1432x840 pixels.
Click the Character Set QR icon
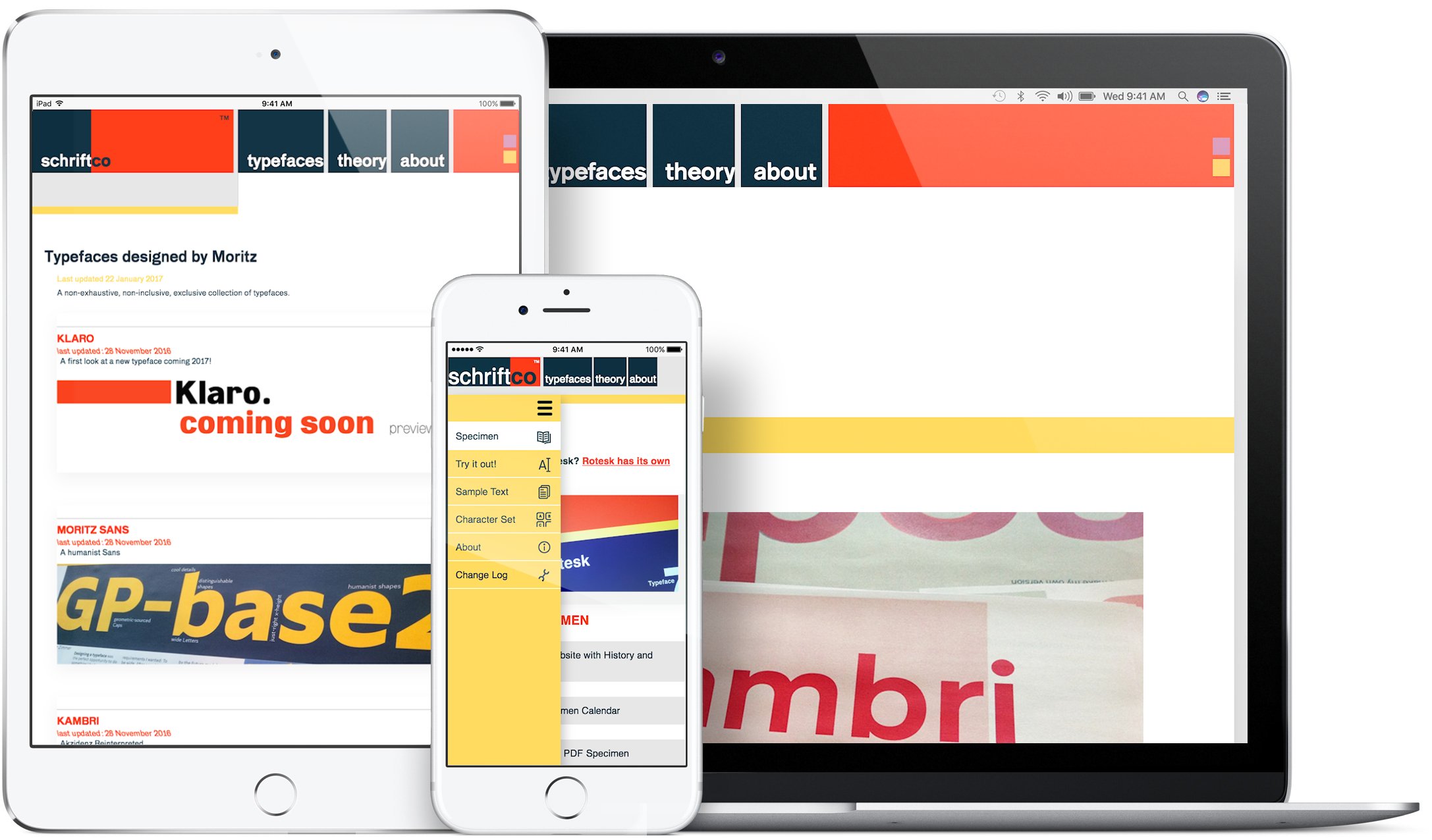tap(543, 519)
